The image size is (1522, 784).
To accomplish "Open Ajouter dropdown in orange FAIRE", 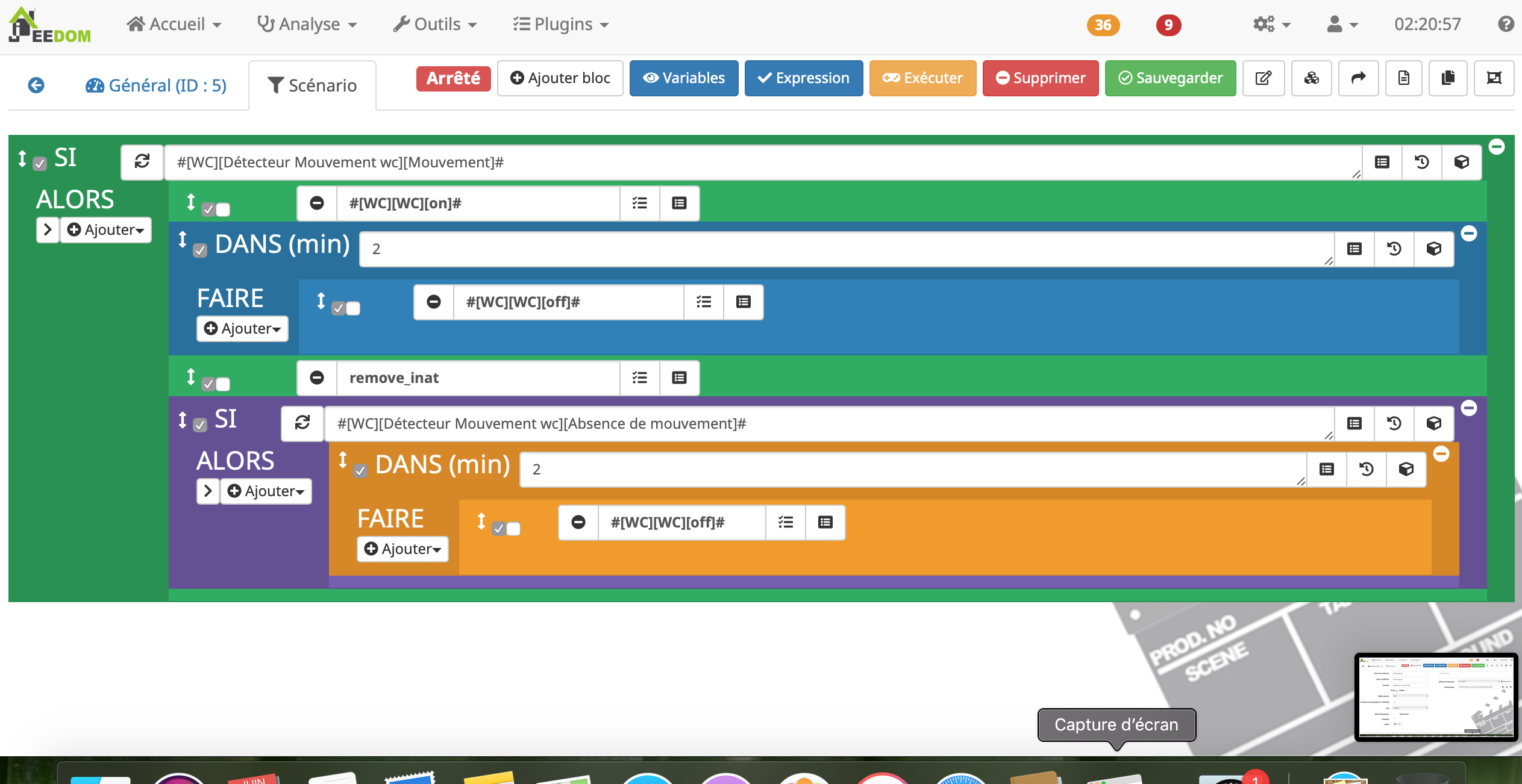I will point(402,549).
